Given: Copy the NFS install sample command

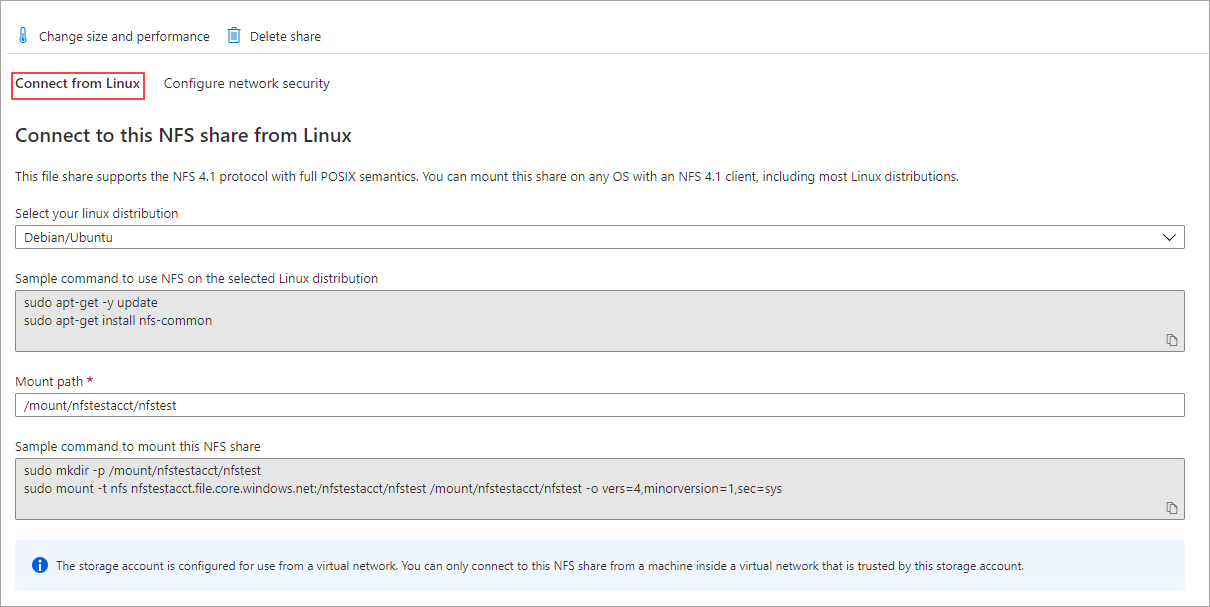Looking at the screenshot, I should (1172, 340).
